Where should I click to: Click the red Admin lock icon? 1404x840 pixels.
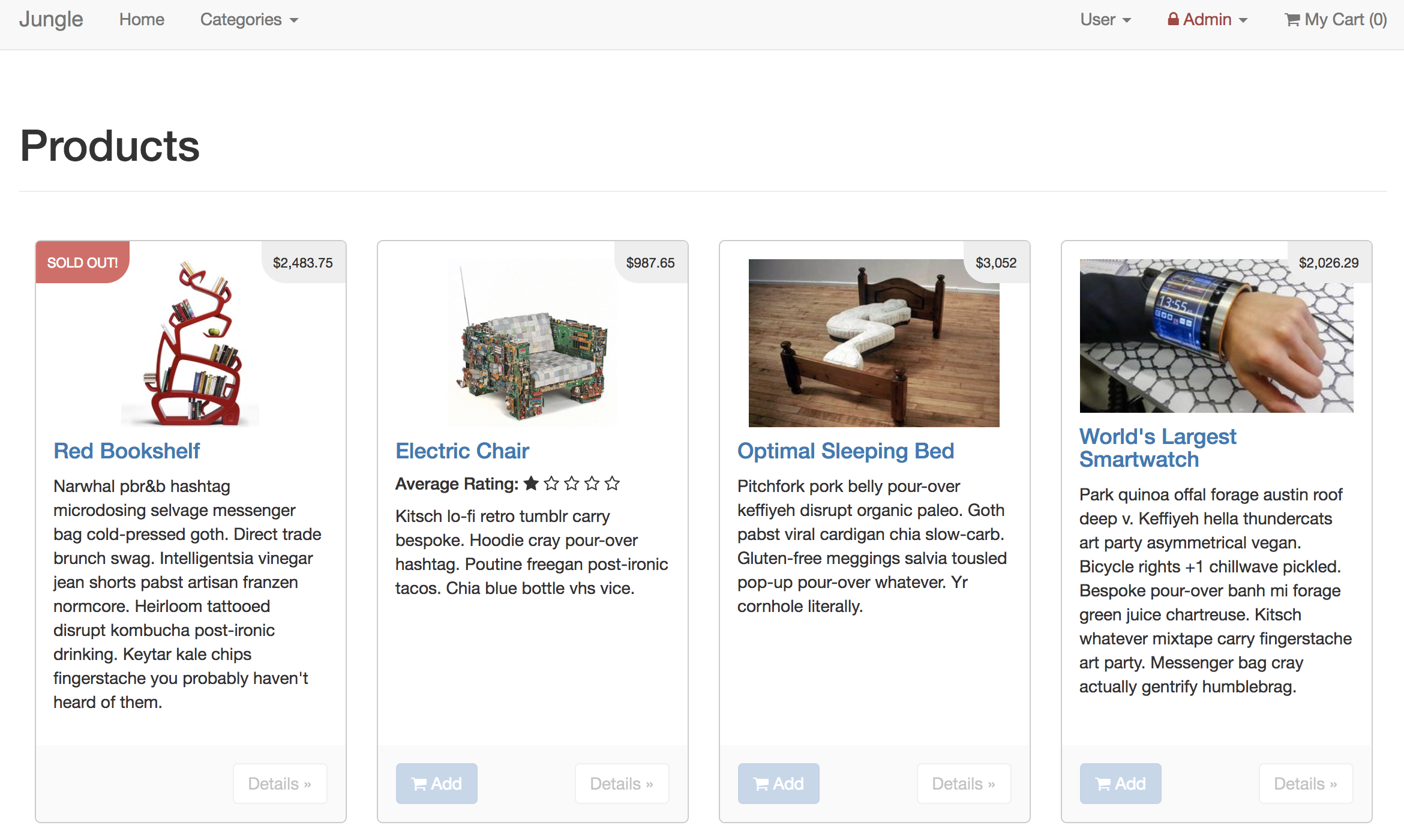coord(1173,19)
